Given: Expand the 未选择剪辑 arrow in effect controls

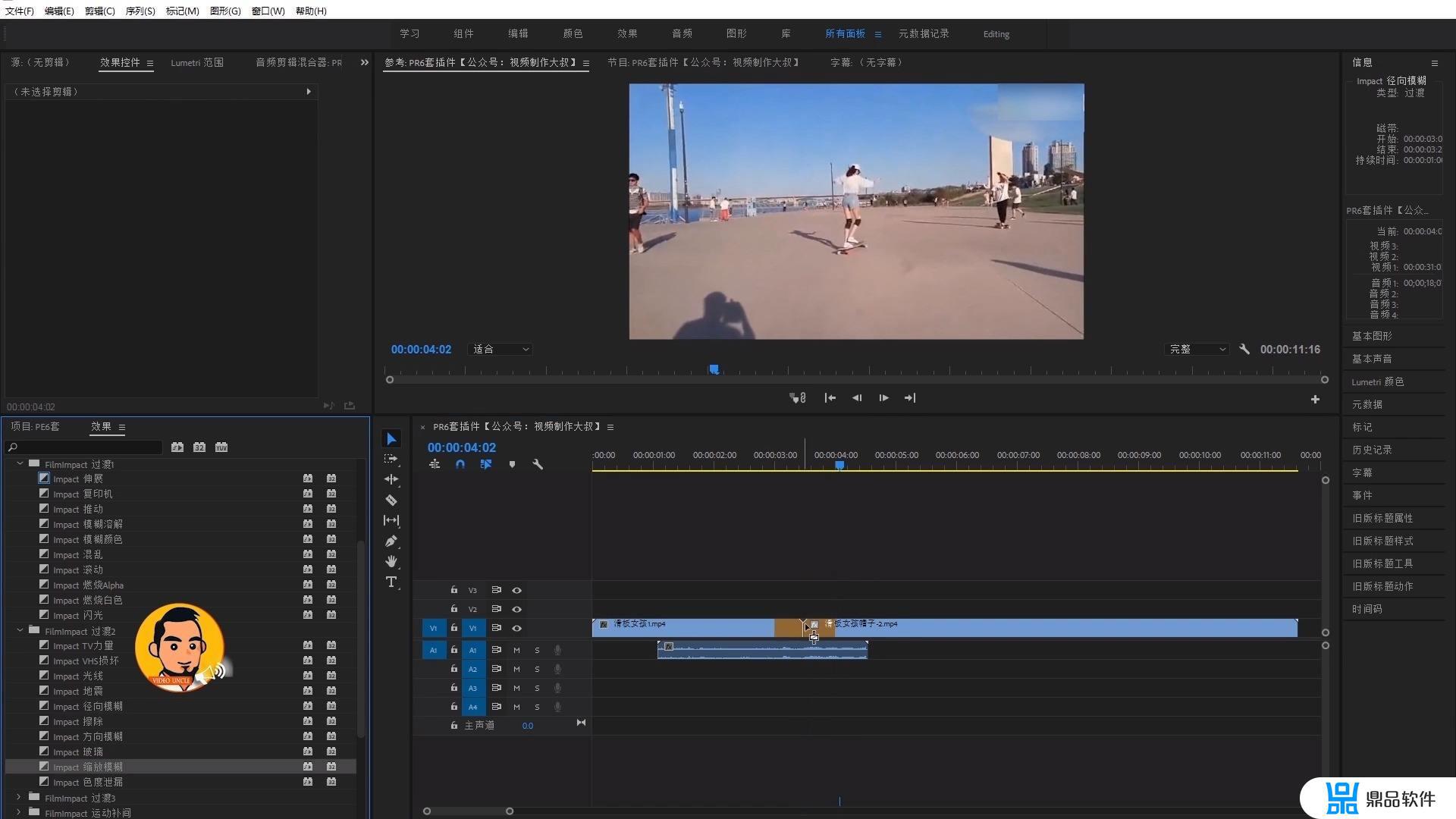Looking at the screenshot, I should click(309, 92).
